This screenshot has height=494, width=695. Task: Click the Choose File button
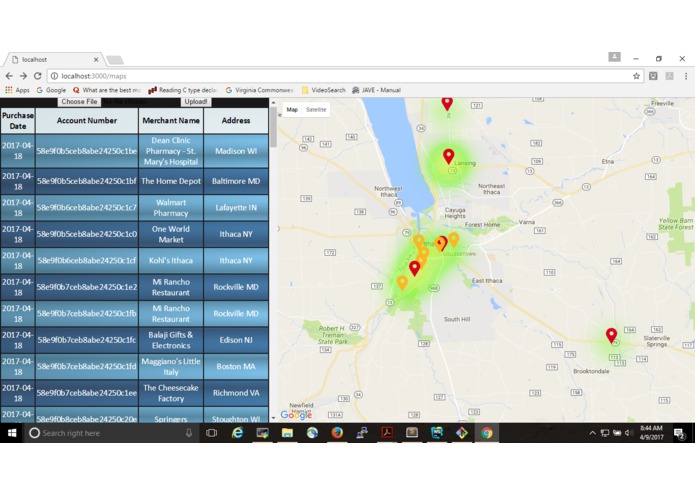tap(79, 101)
